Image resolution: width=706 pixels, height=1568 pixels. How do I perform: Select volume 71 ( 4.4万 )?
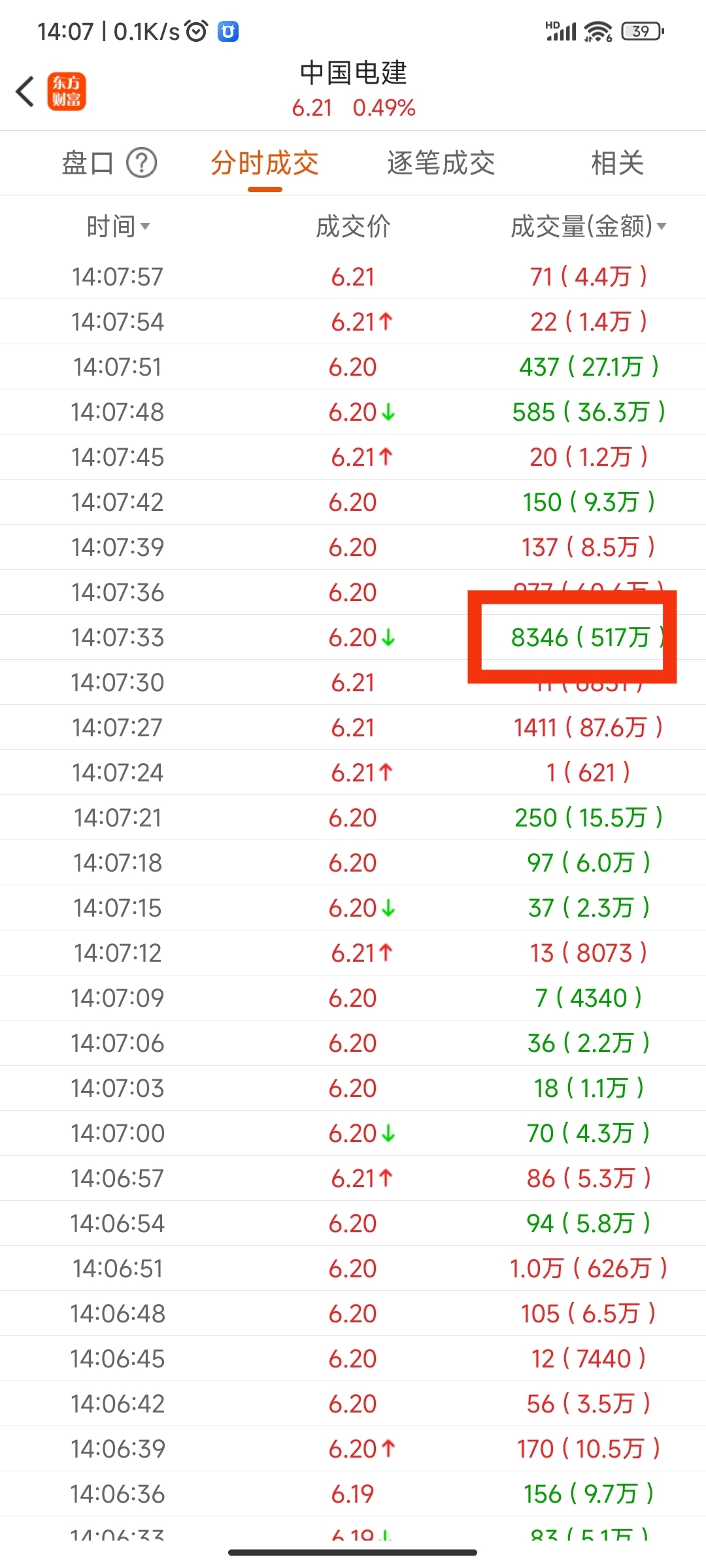(x=588, y=277)
